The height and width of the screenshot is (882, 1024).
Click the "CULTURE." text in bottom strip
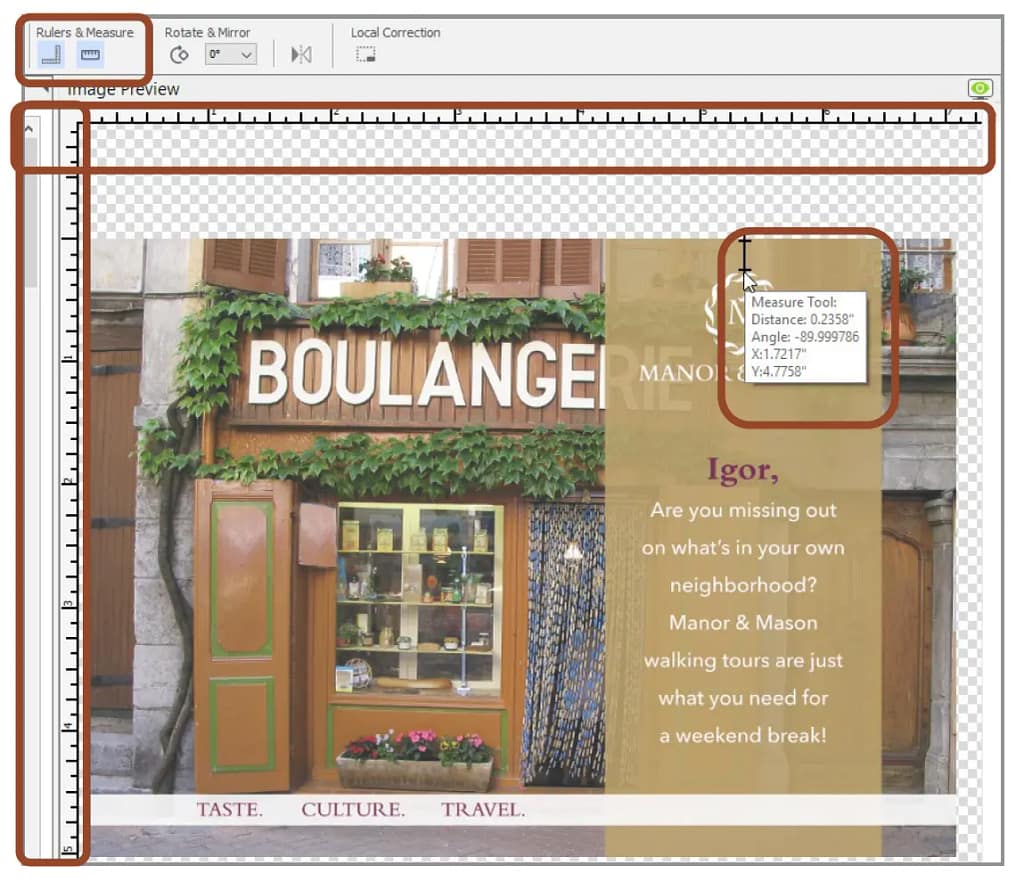point(353,810)
